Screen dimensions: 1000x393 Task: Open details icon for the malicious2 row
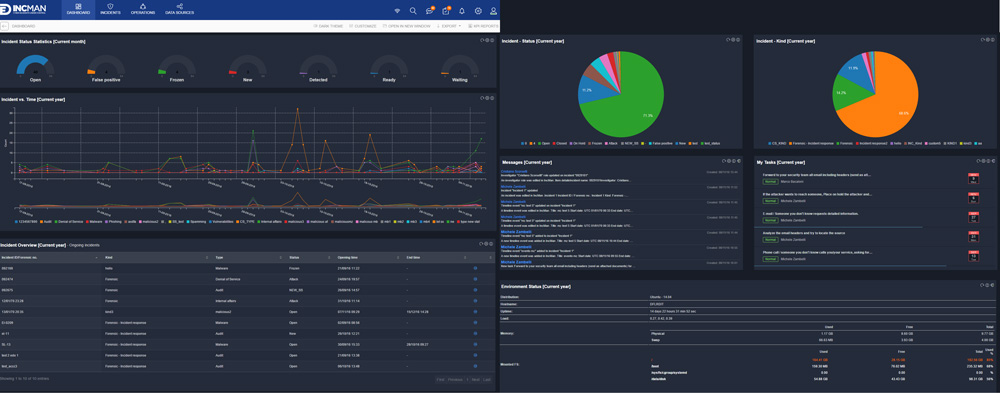(475, 311)
